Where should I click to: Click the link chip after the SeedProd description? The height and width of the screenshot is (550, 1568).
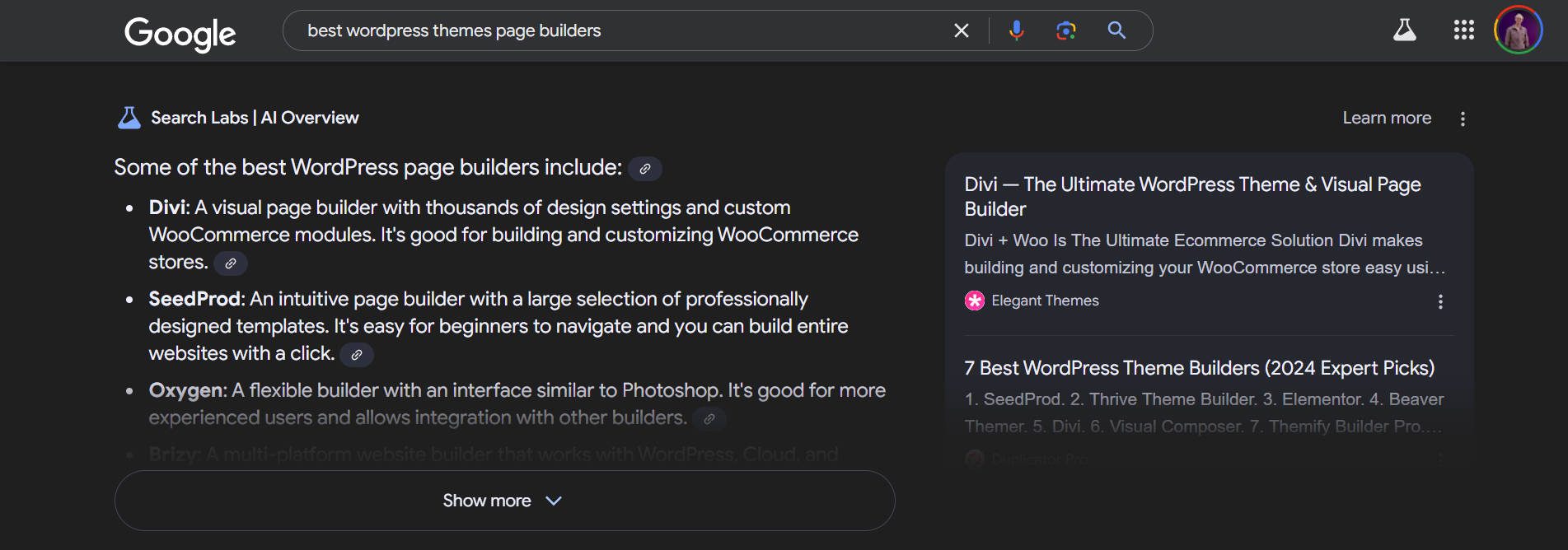[356, 355]
